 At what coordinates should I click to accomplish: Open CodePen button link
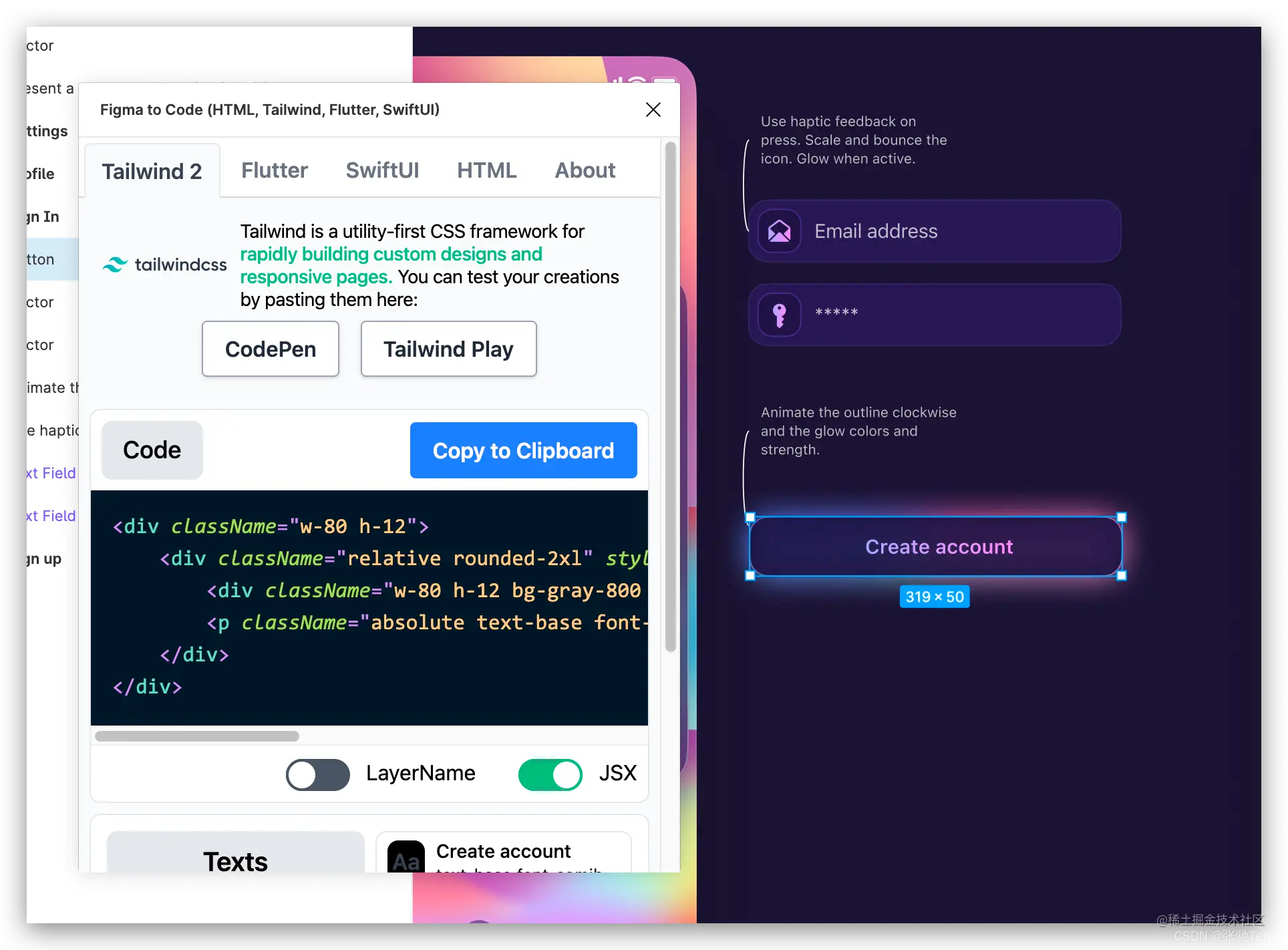coord(271,349)
